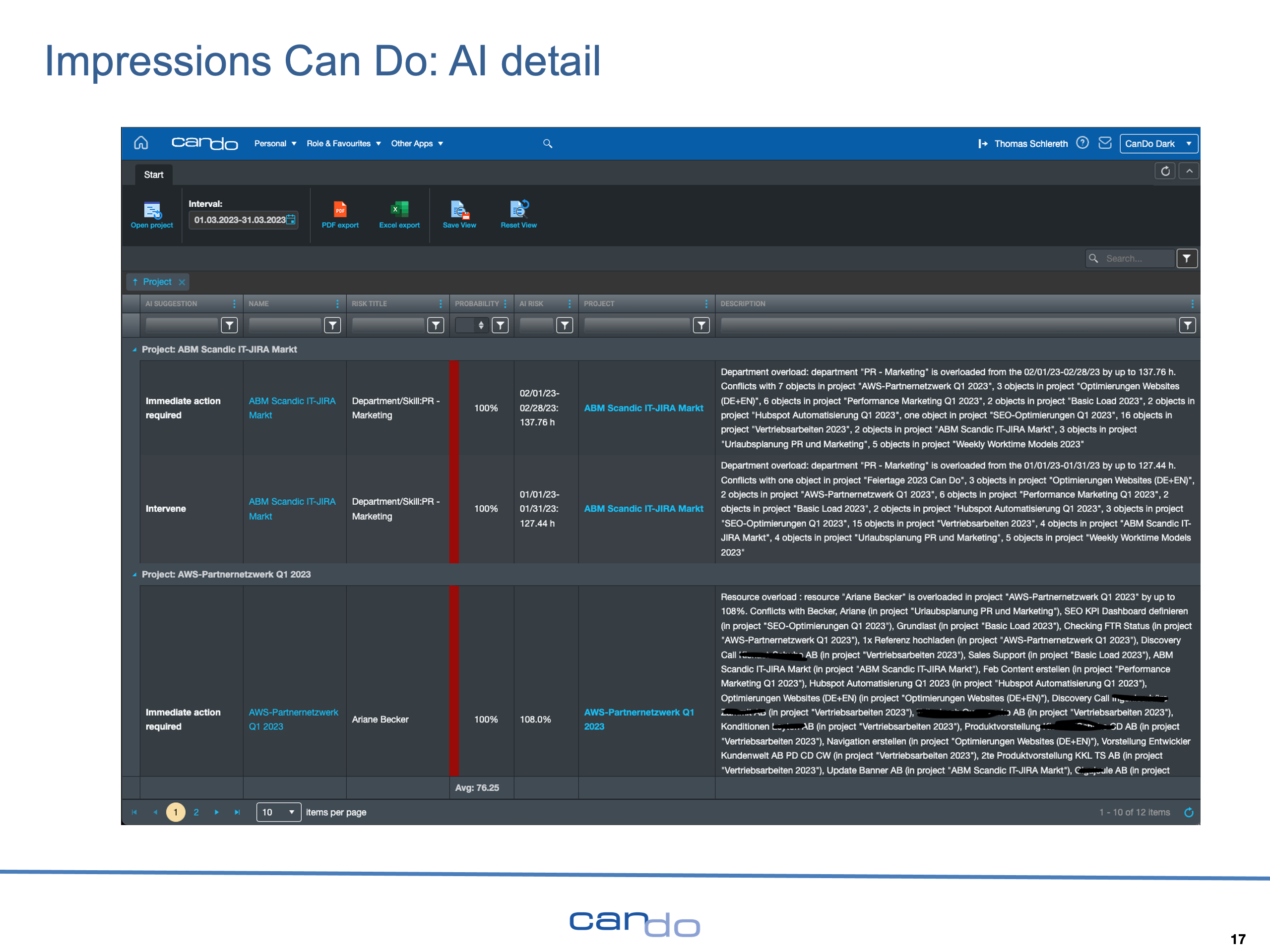
Task: Open the search magnifier in header
Action: pos(548,143)
